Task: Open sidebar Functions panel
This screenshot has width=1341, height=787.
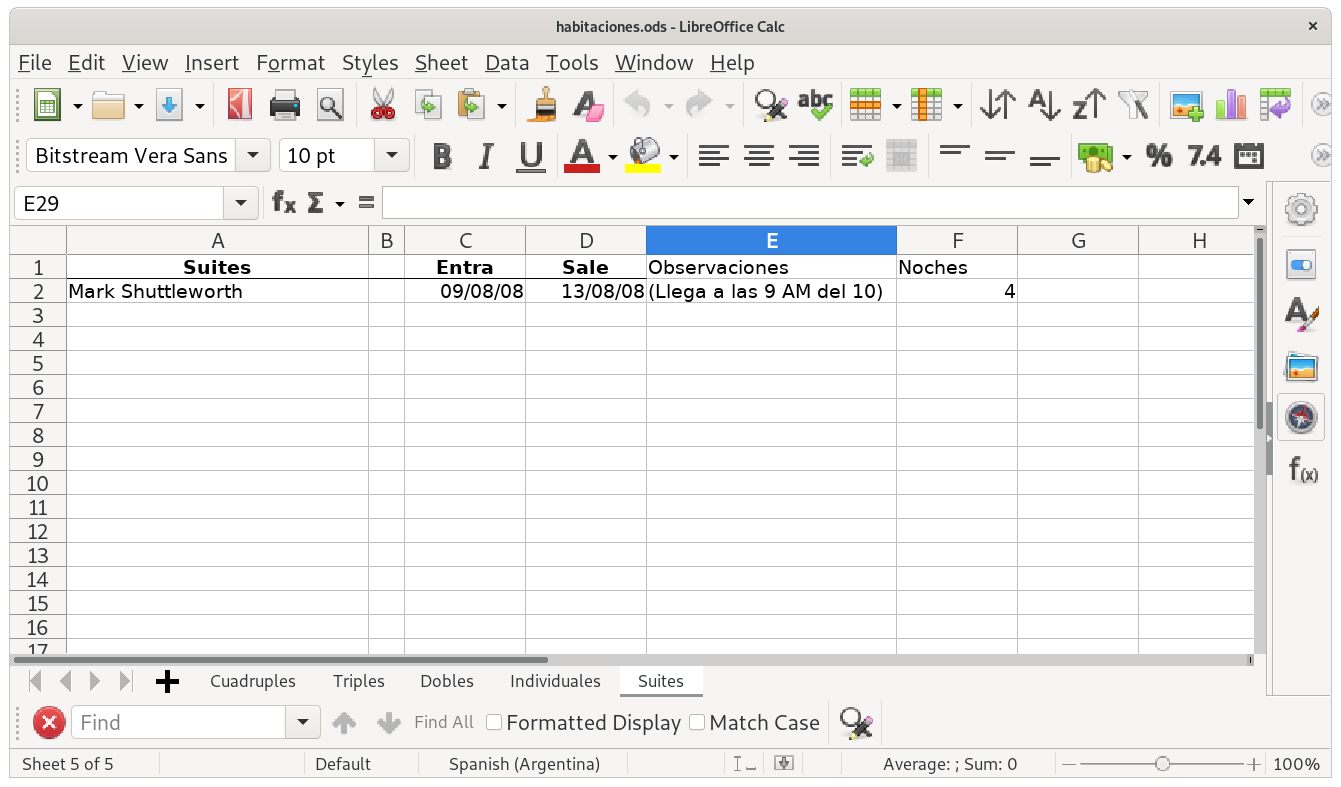Action: (1302, 468)
